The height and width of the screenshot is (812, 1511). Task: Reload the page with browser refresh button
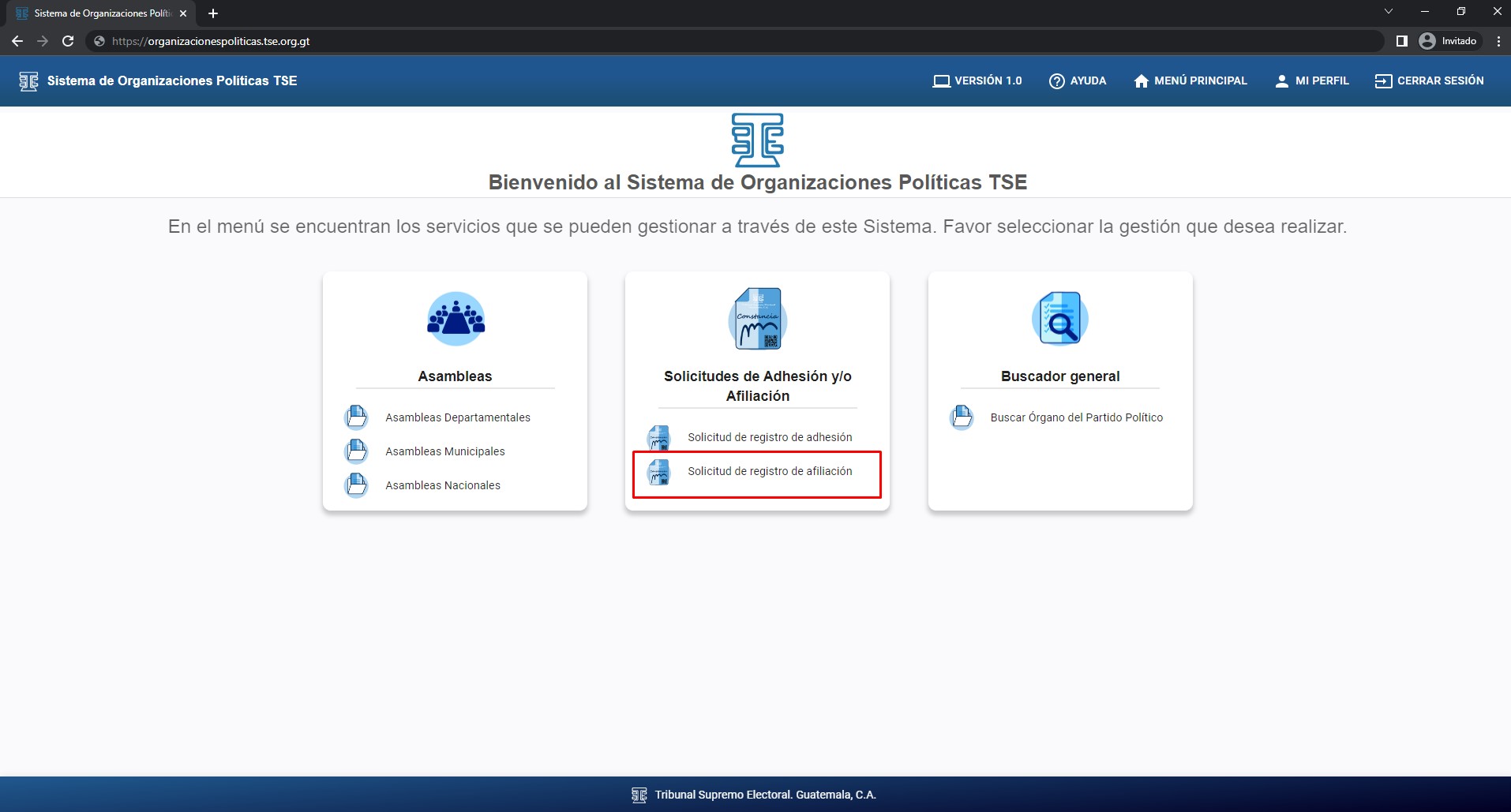click(68, 41)
